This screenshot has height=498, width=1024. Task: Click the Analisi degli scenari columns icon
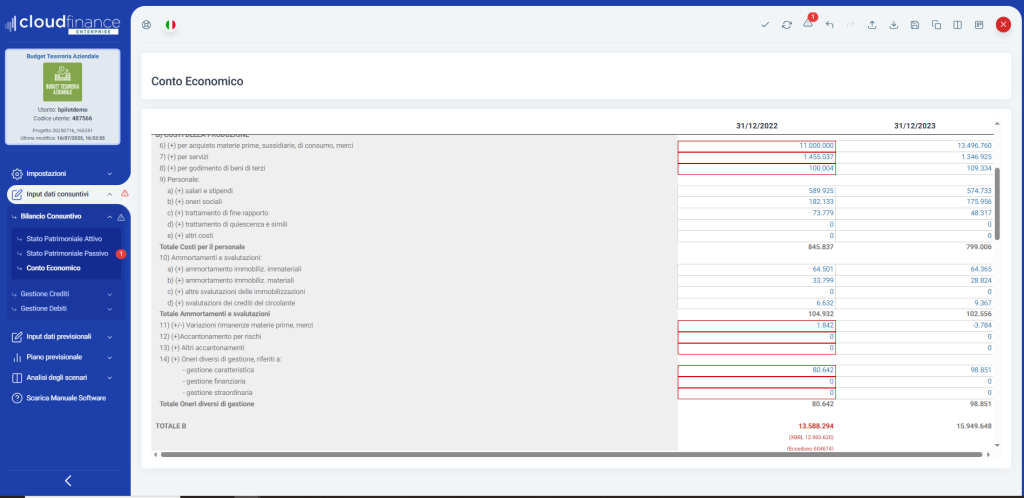tap(18, 378)
